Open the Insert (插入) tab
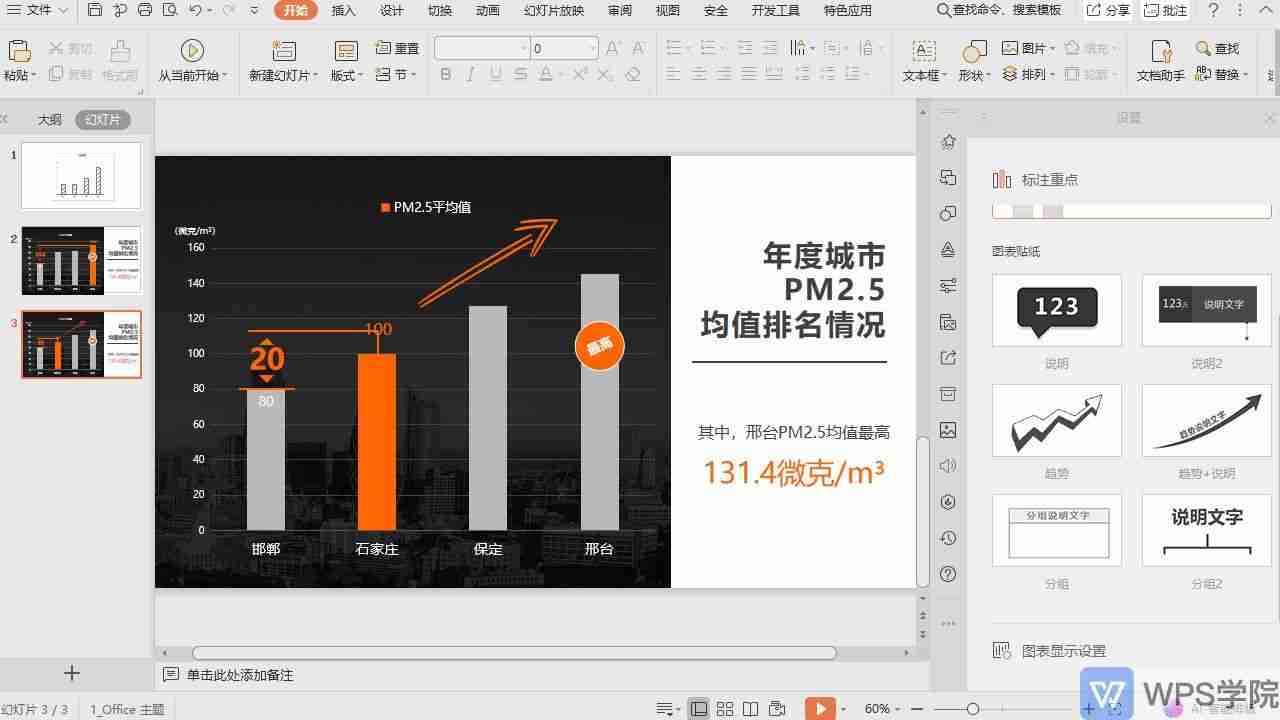The width and height of the screenshot is (1280, 720). [x=343, y=10]
